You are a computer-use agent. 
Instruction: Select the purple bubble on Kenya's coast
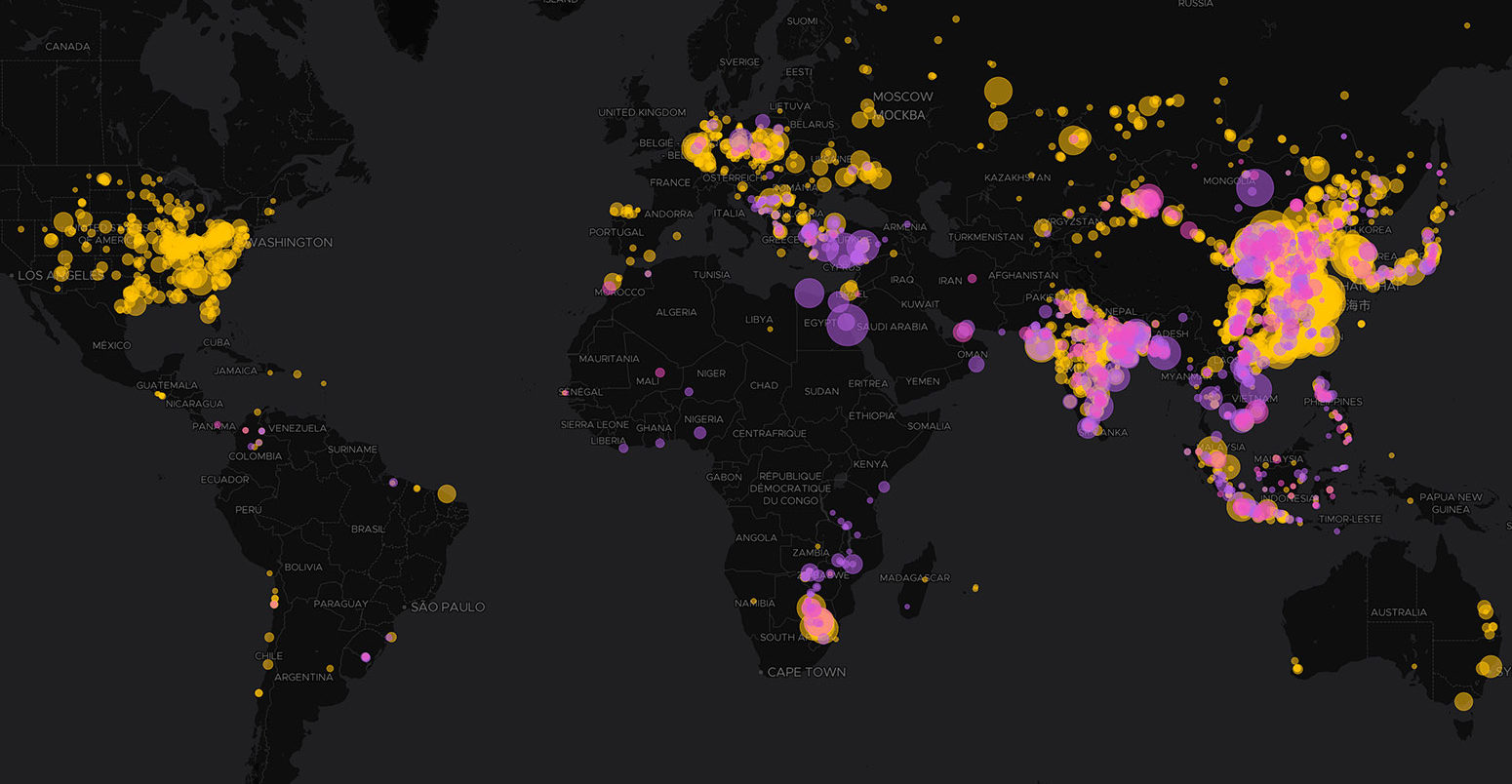(884, 486)
